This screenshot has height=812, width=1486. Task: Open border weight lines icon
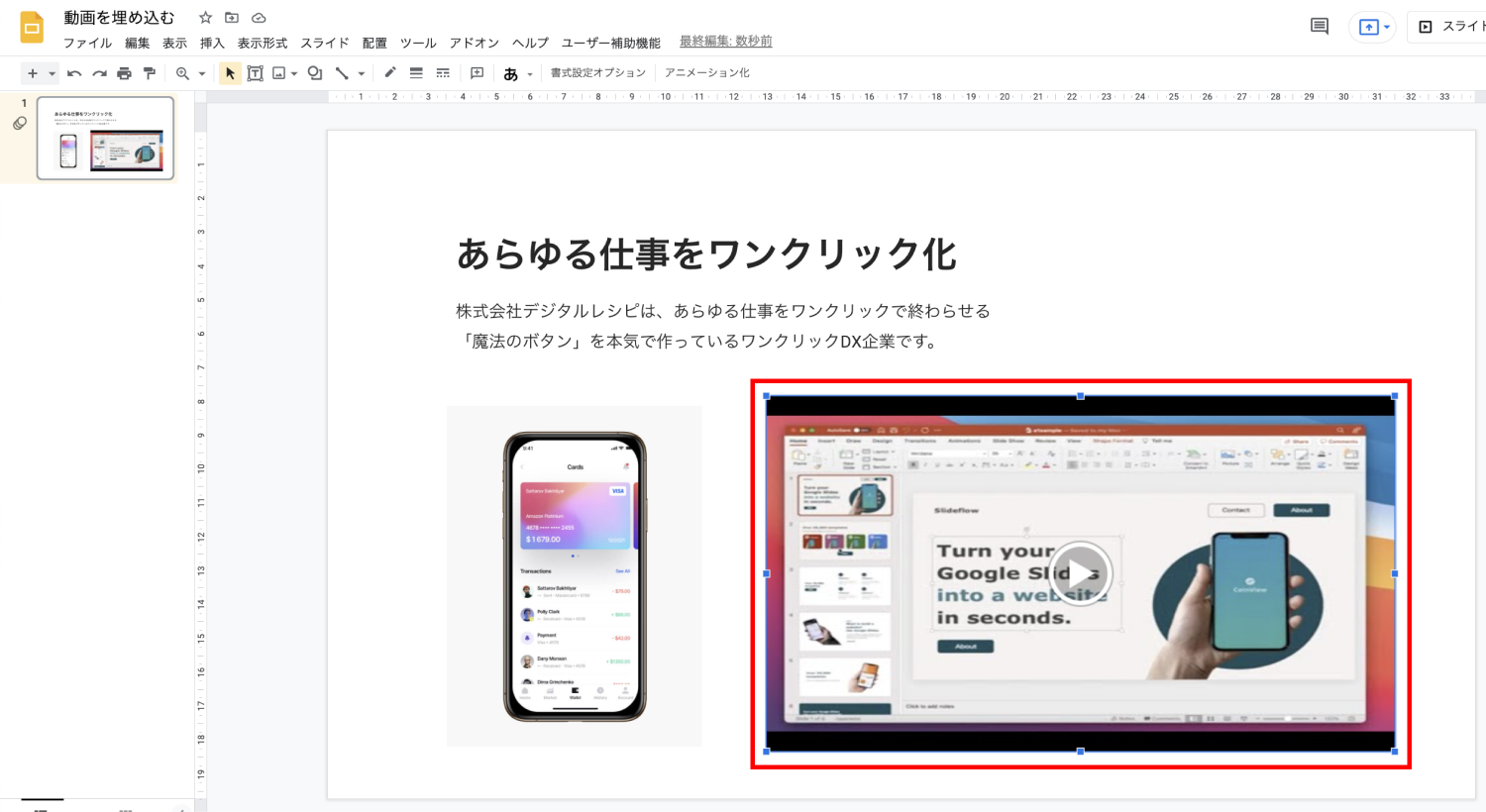pos(416,73)
